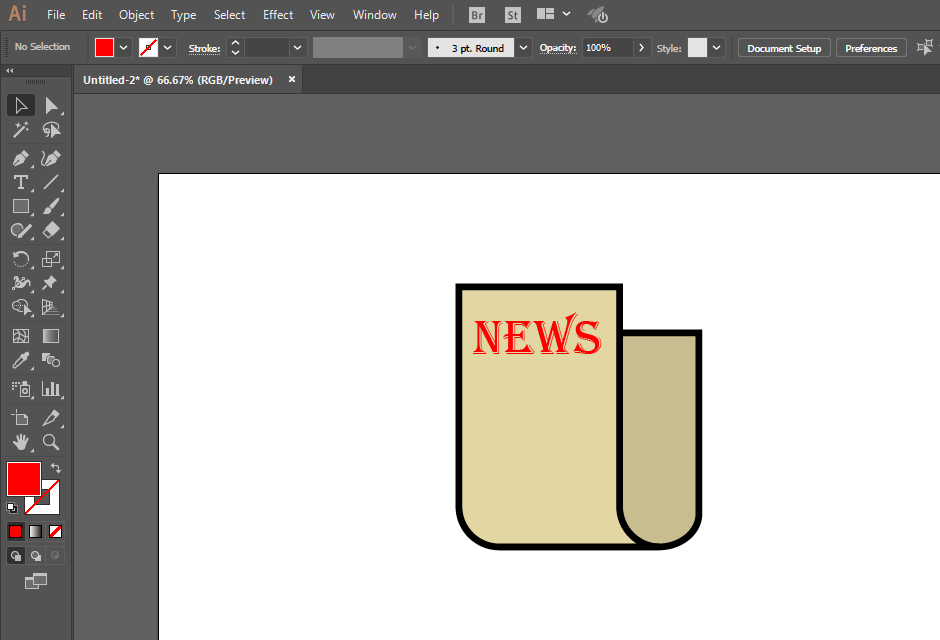
Task: Select the Gradient tool
Action: [51, 336]
